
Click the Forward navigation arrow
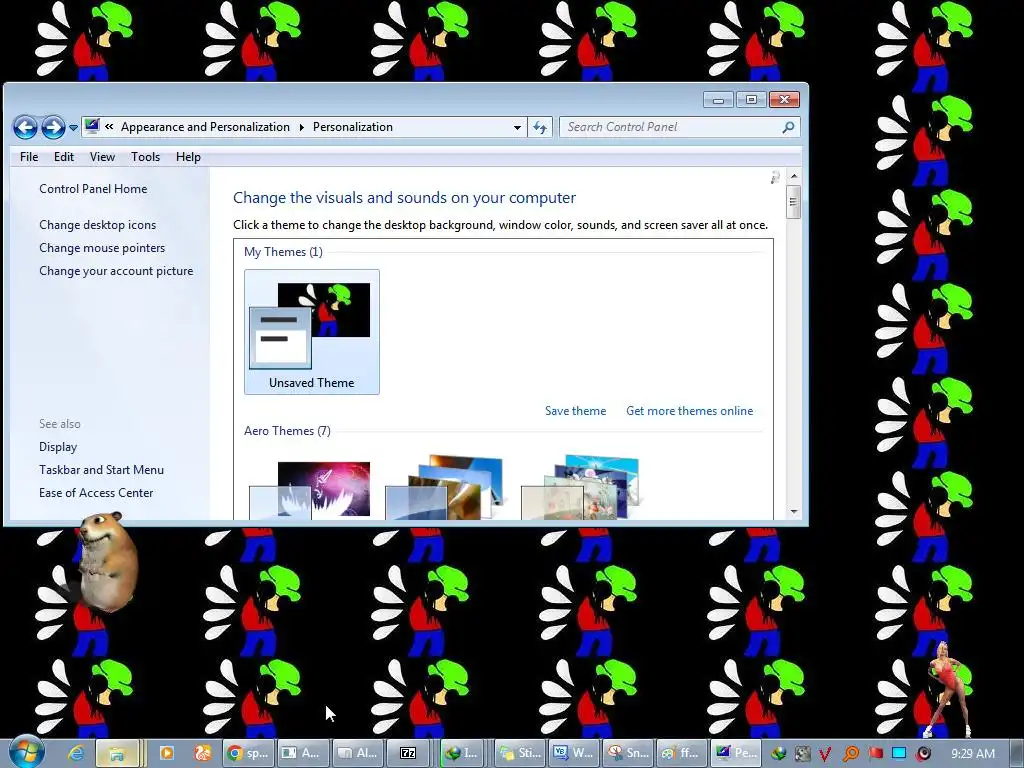(53, 127)
